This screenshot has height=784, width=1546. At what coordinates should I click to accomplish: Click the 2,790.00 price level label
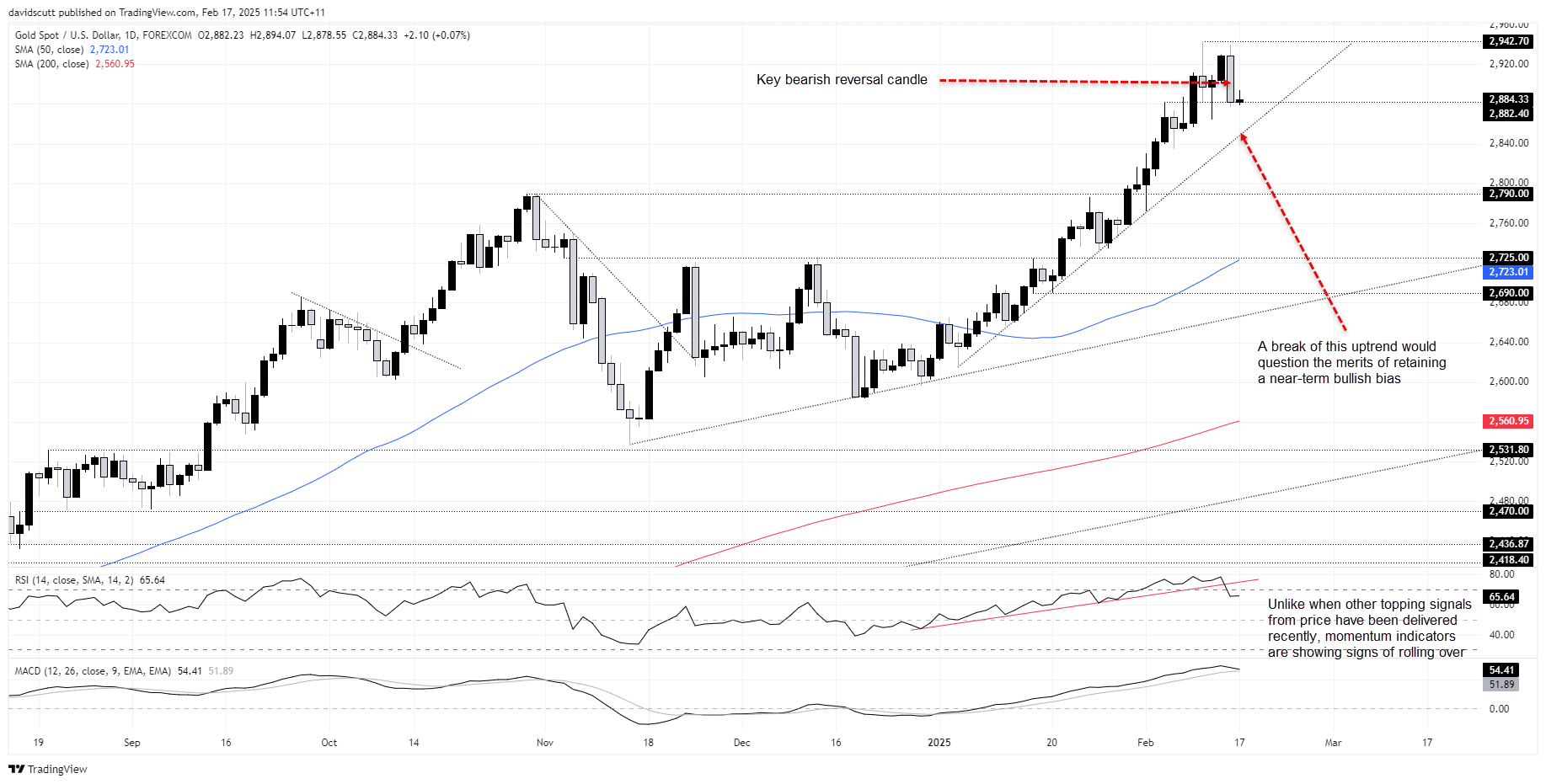pyautogui.click(x=1508, y=194)
